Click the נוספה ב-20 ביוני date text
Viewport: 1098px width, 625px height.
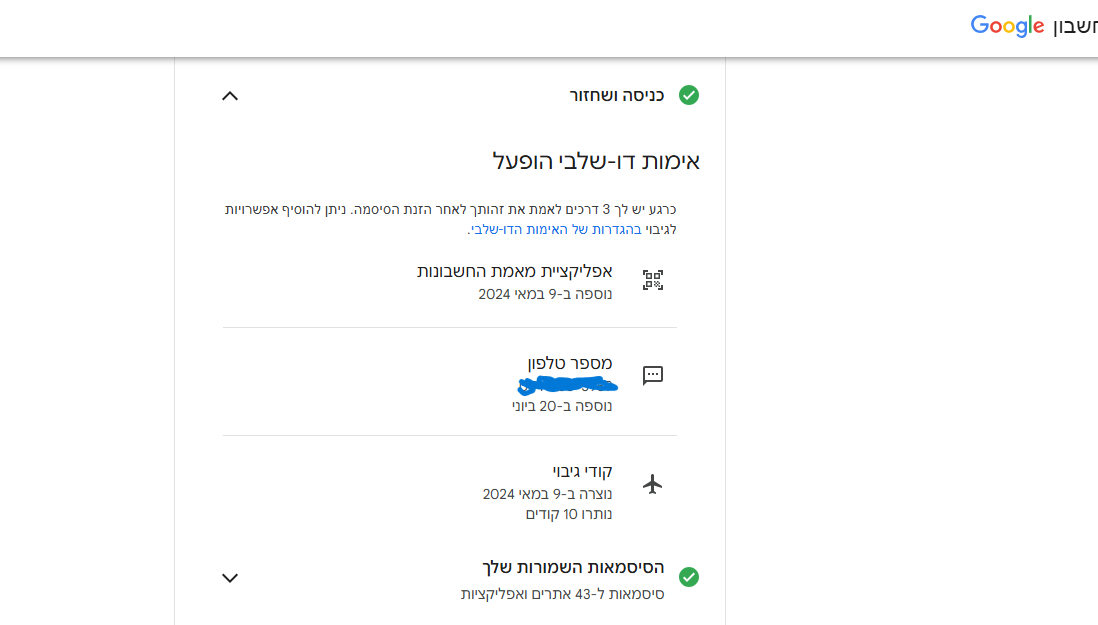coord(562,406)
